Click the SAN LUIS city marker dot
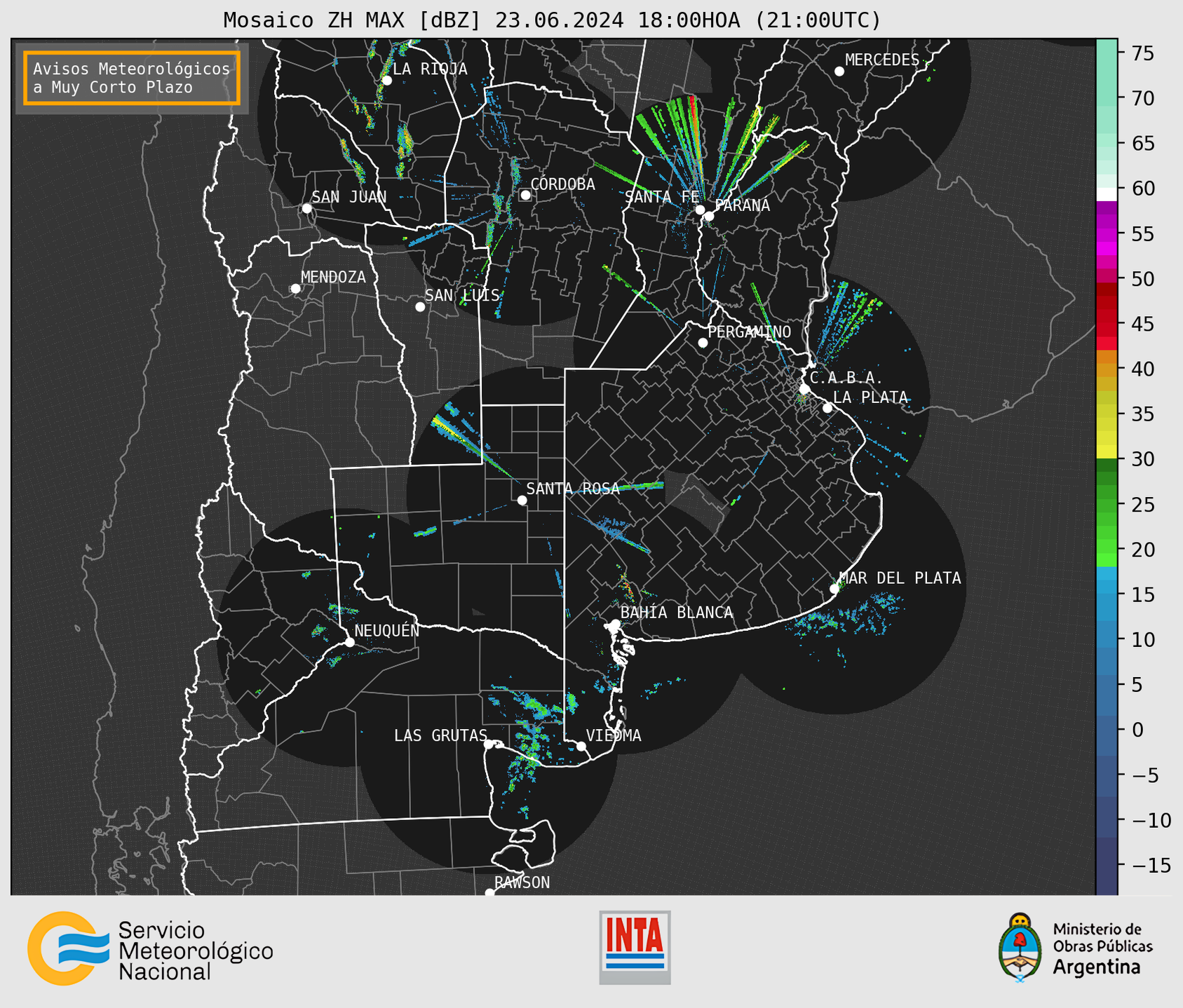 tap(420, 307)
